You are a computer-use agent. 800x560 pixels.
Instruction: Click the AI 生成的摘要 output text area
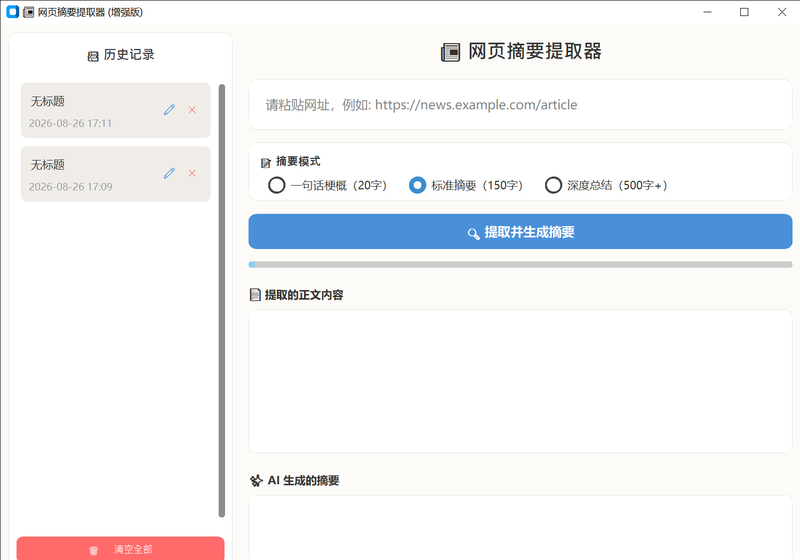point(520,527)
